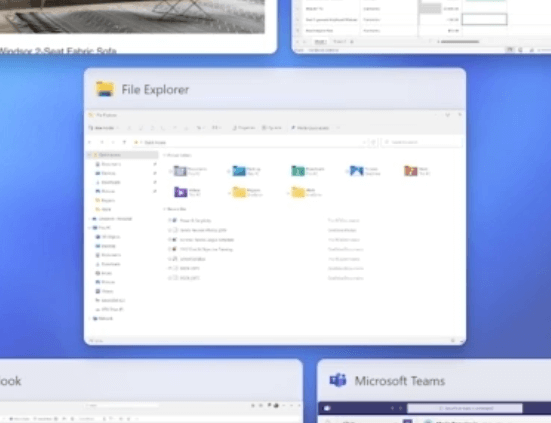Open the Pictures folder in frequent folders
Image resolution: width=551 pixels, height=423 pixels.
point(356,171)
